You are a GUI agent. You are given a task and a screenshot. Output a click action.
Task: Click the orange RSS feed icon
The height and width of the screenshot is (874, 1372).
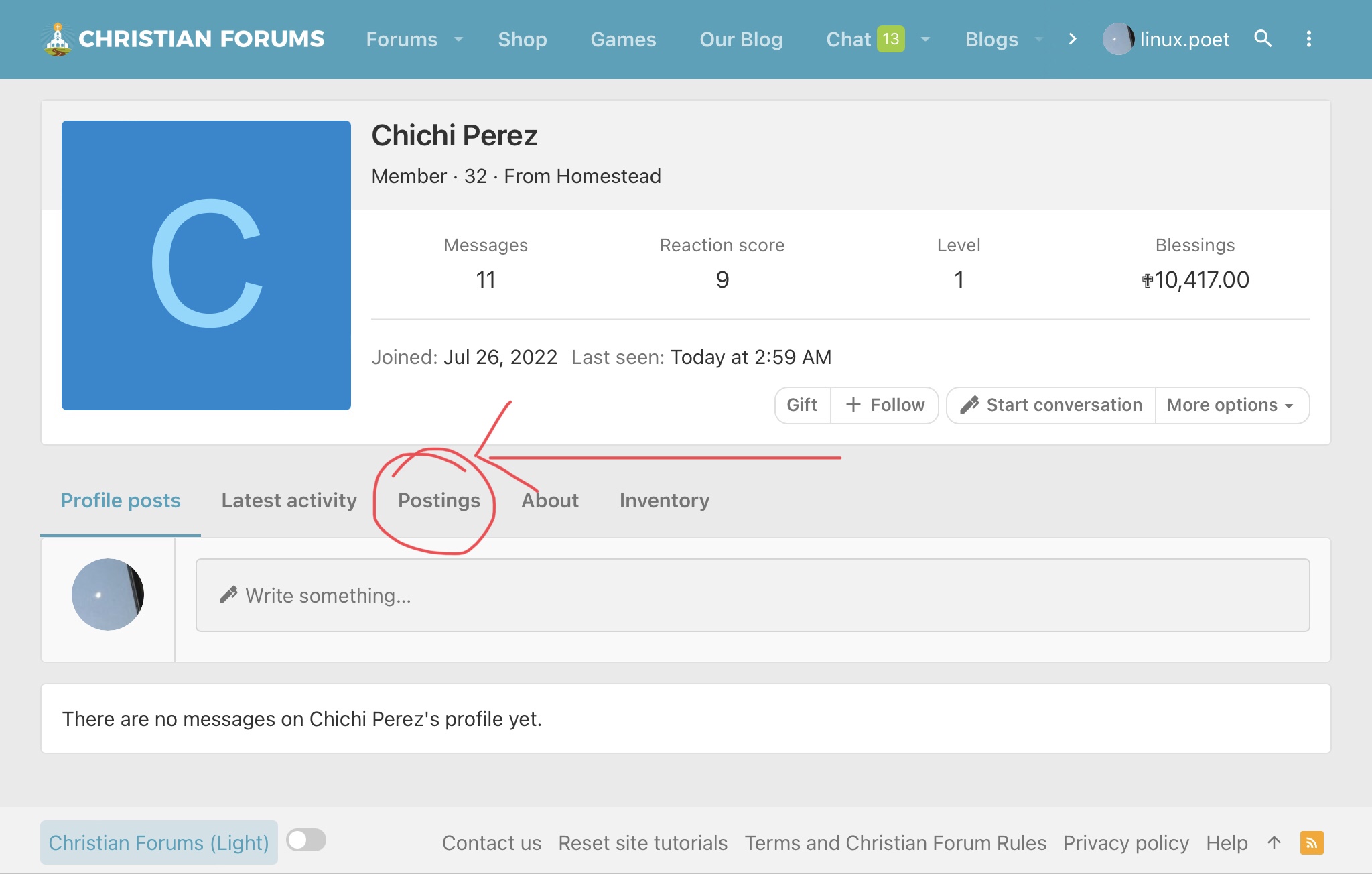pyautogui.click(x=1311, y=842)
